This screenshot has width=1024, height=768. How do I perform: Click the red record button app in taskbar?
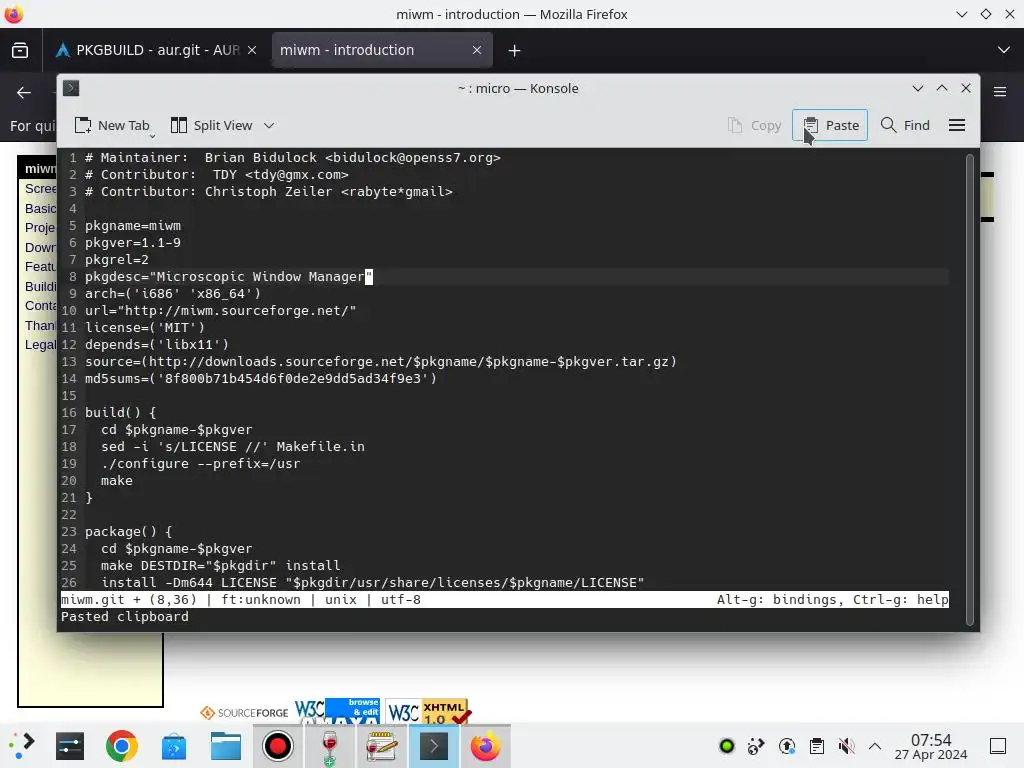point(278,746)
